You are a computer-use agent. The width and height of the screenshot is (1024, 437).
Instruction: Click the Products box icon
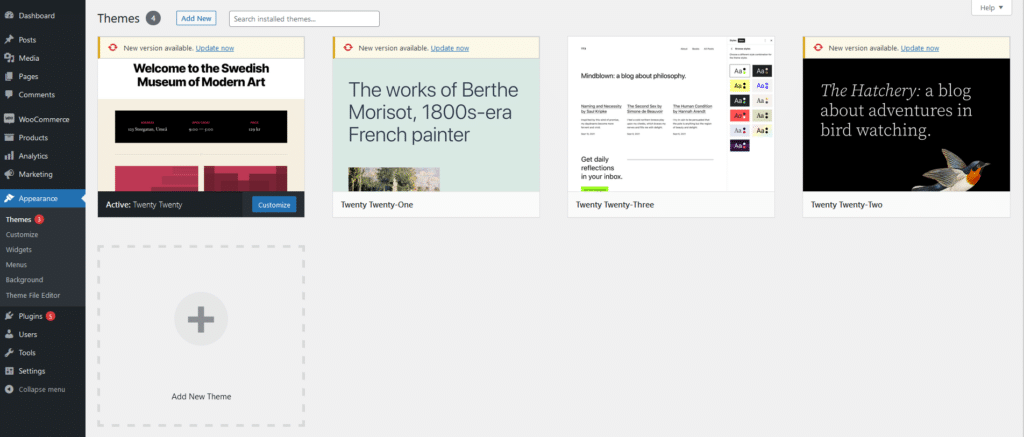pyautogui.click(x=9, y=138)
